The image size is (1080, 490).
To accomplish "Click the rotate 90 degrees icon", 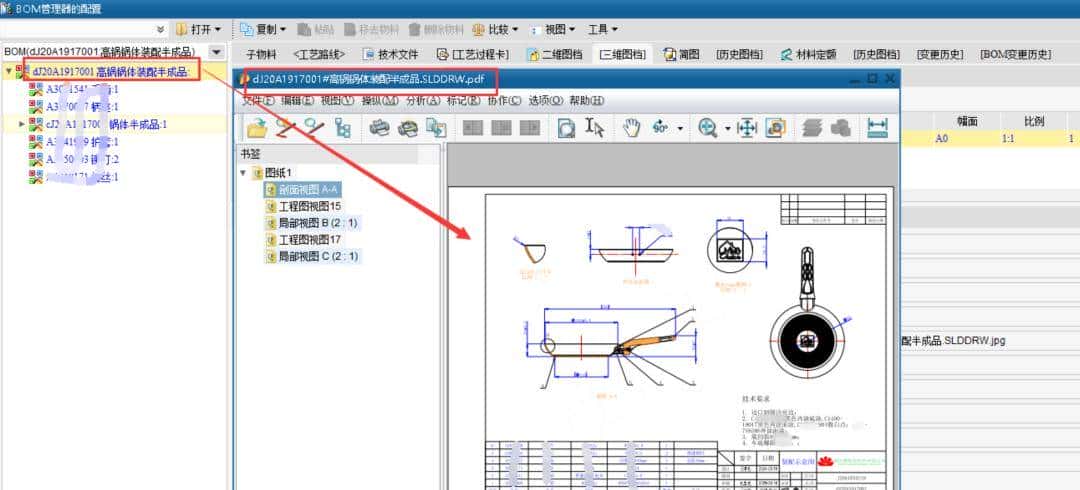I will click(660, 127).
